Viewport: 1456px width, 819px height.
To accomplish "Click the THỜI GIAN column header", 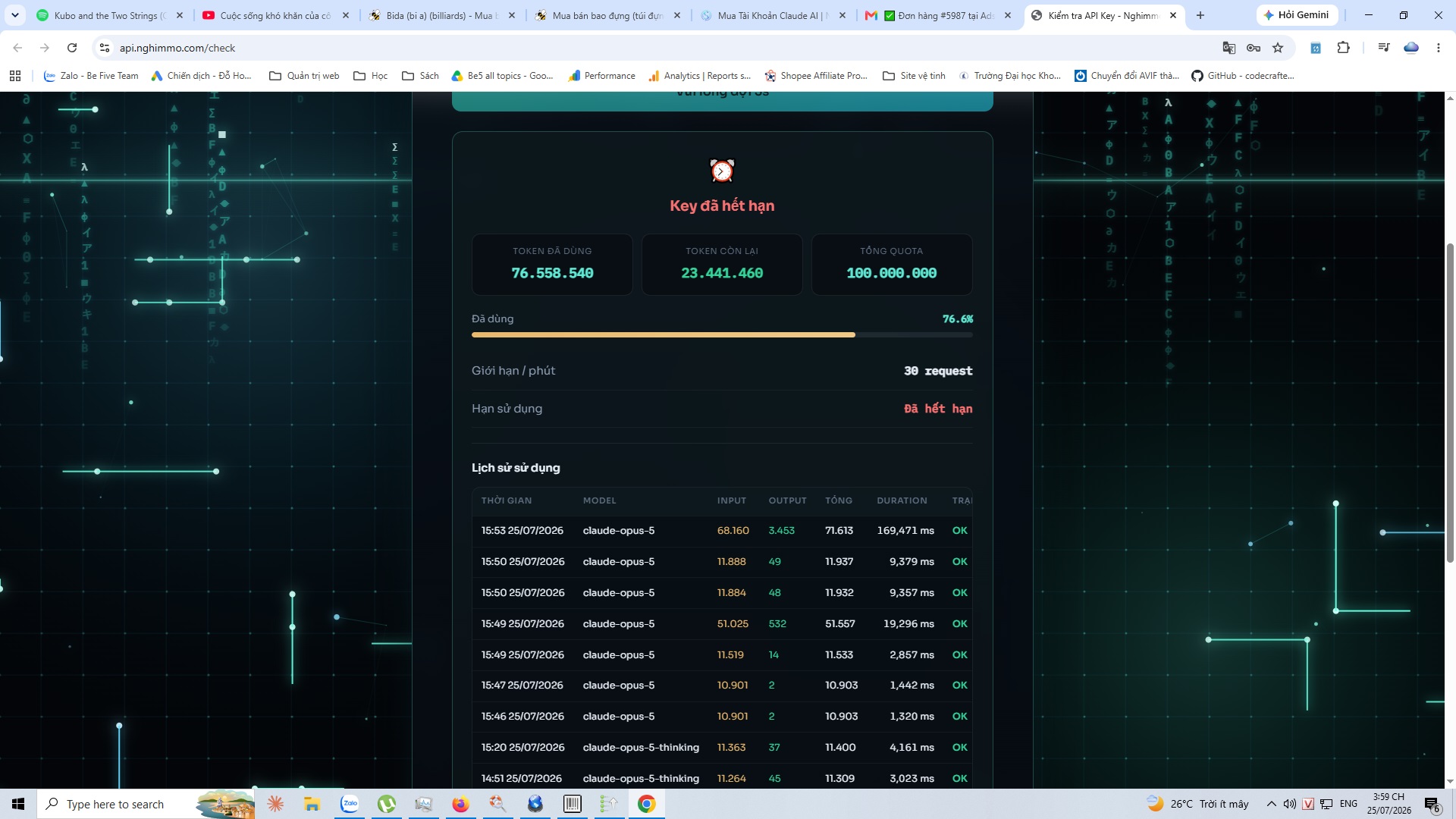I will (507, 500).
